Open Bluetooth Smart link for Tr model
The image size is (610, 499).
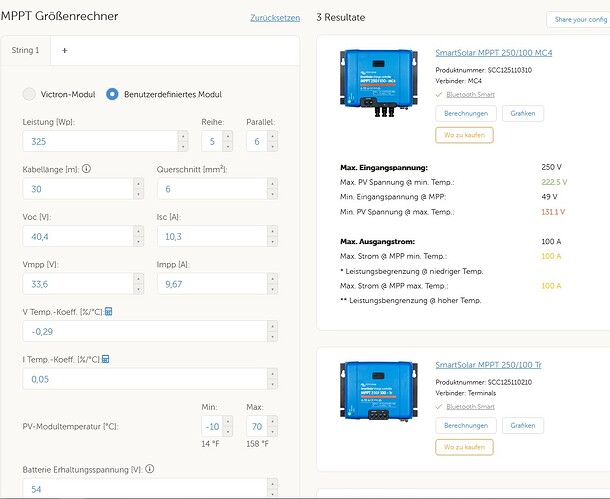click(x=470, y=406)
